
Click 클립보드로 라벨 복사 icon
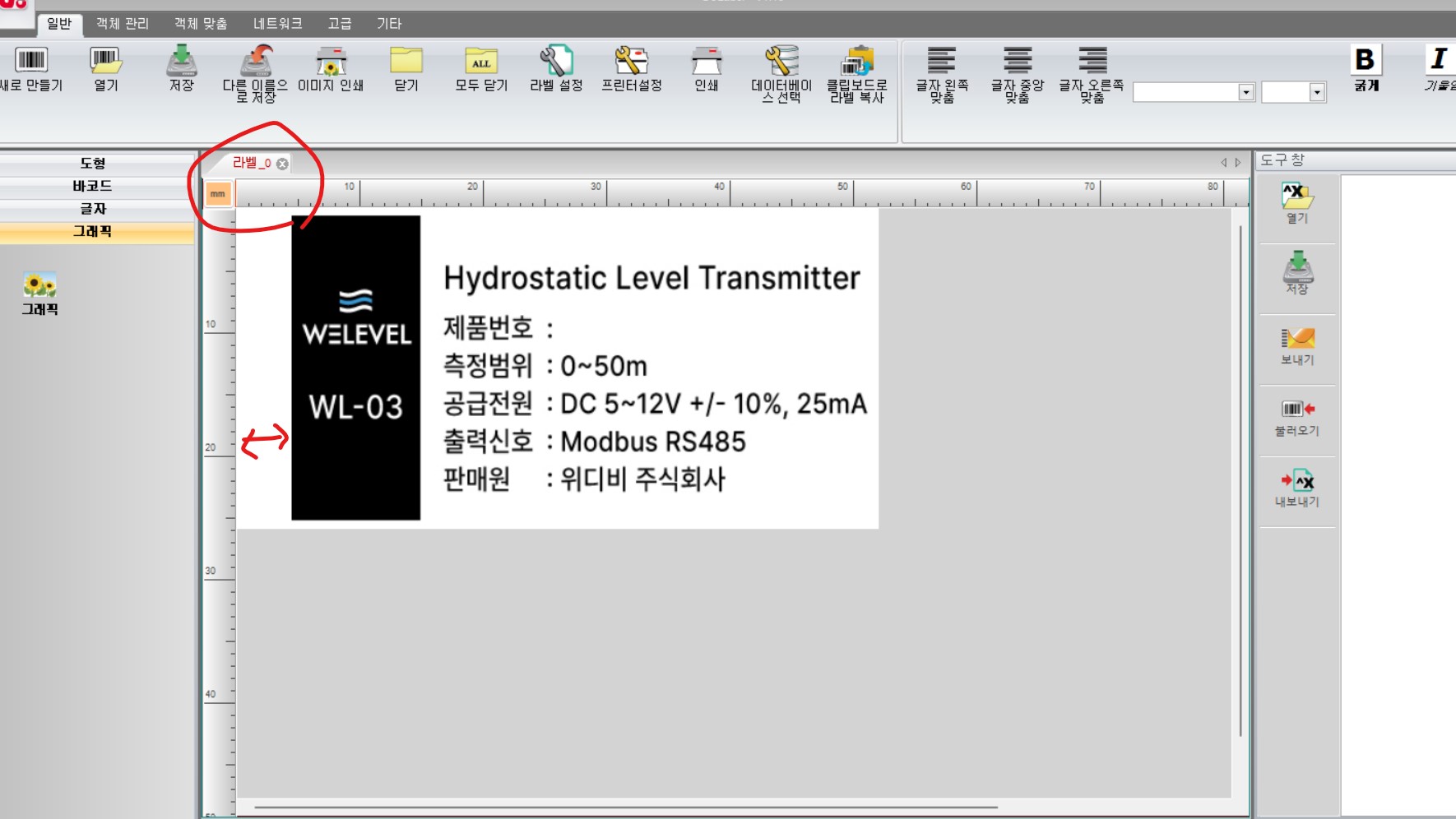856,61
